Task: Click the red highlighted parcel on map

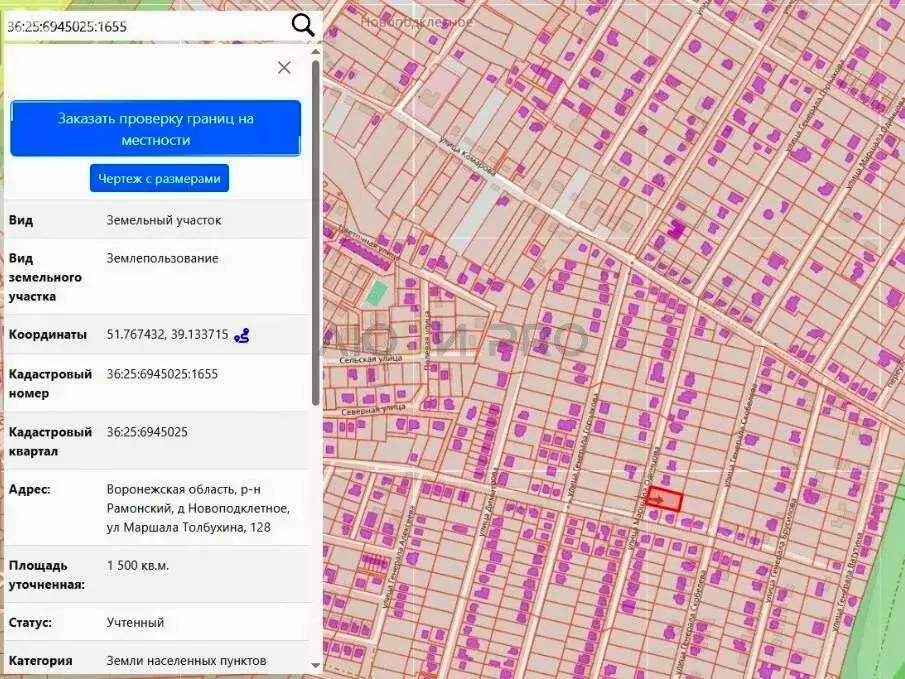Action: 664,499
